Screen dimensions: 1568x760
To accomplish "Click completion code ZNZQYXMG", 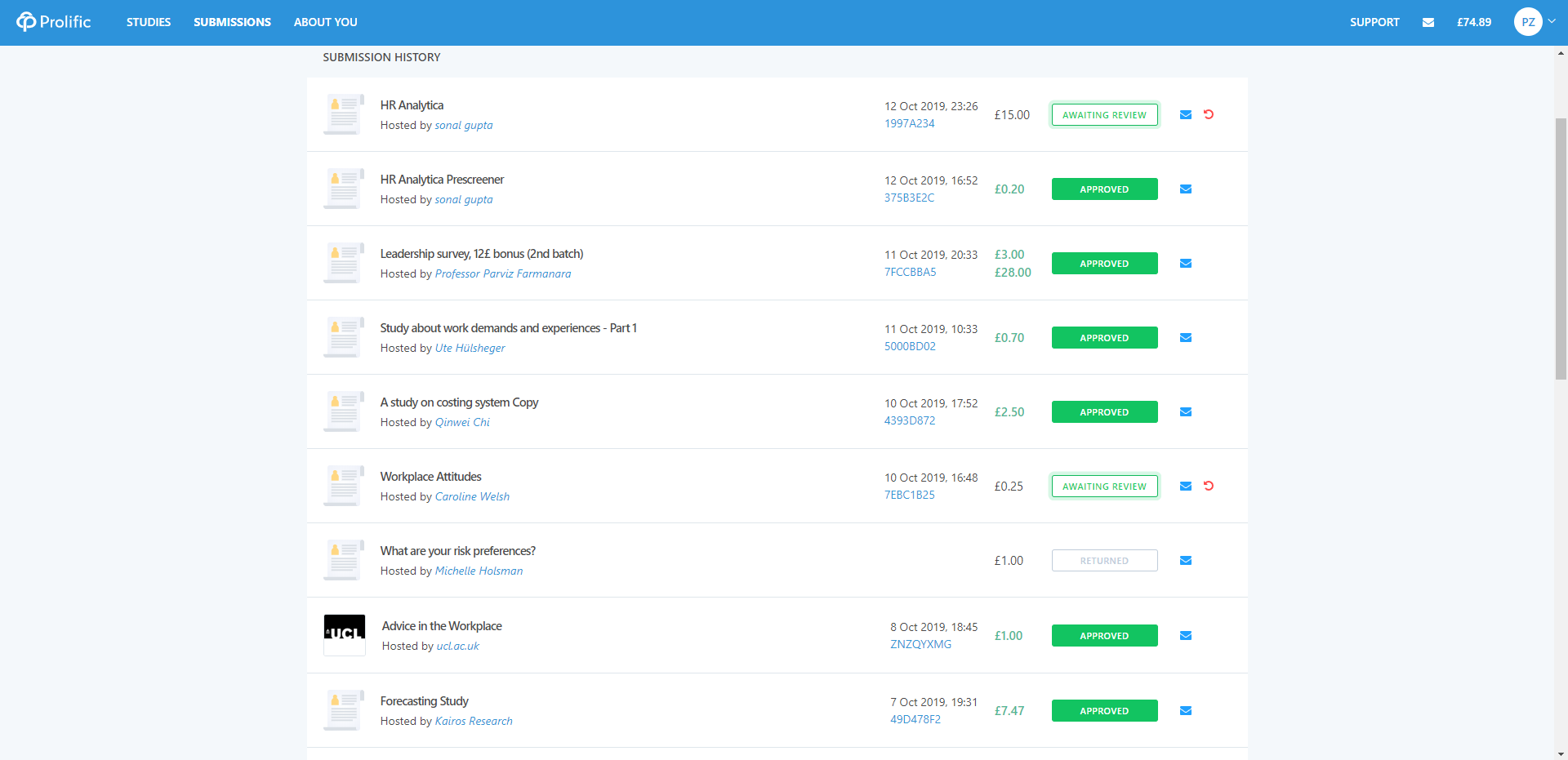I will tap(921, 645).
